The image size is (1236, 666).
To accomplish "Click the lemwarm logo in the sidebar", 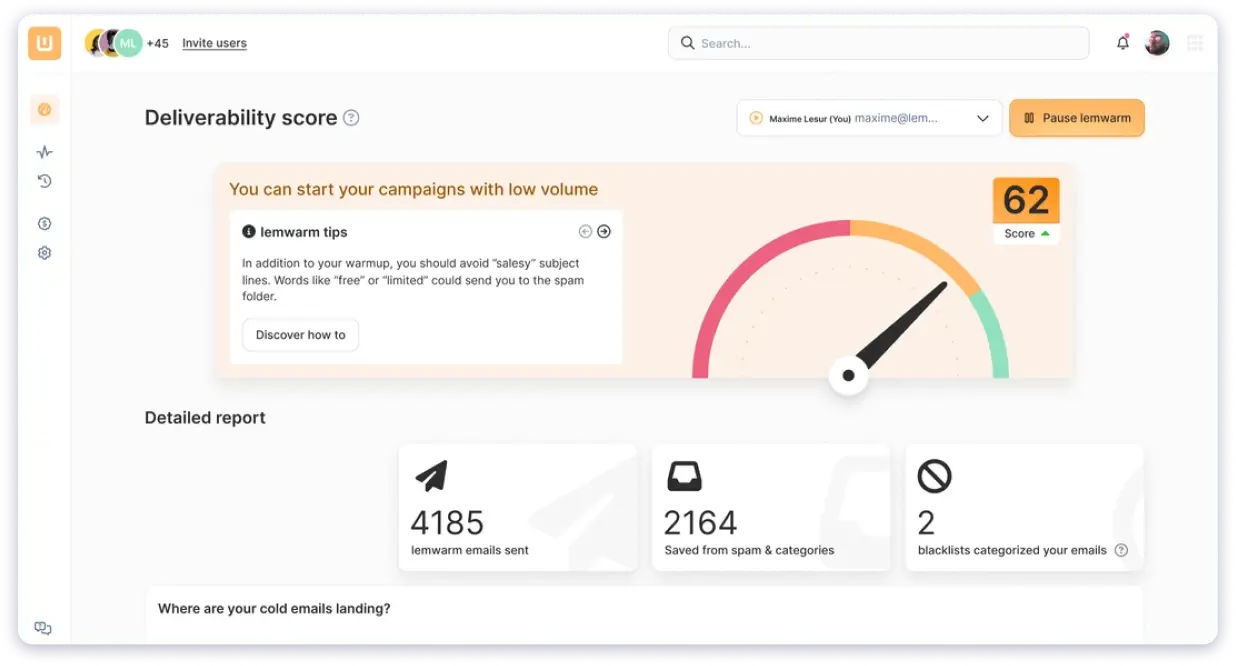I will pyautogui.click(x=44, y=43).
